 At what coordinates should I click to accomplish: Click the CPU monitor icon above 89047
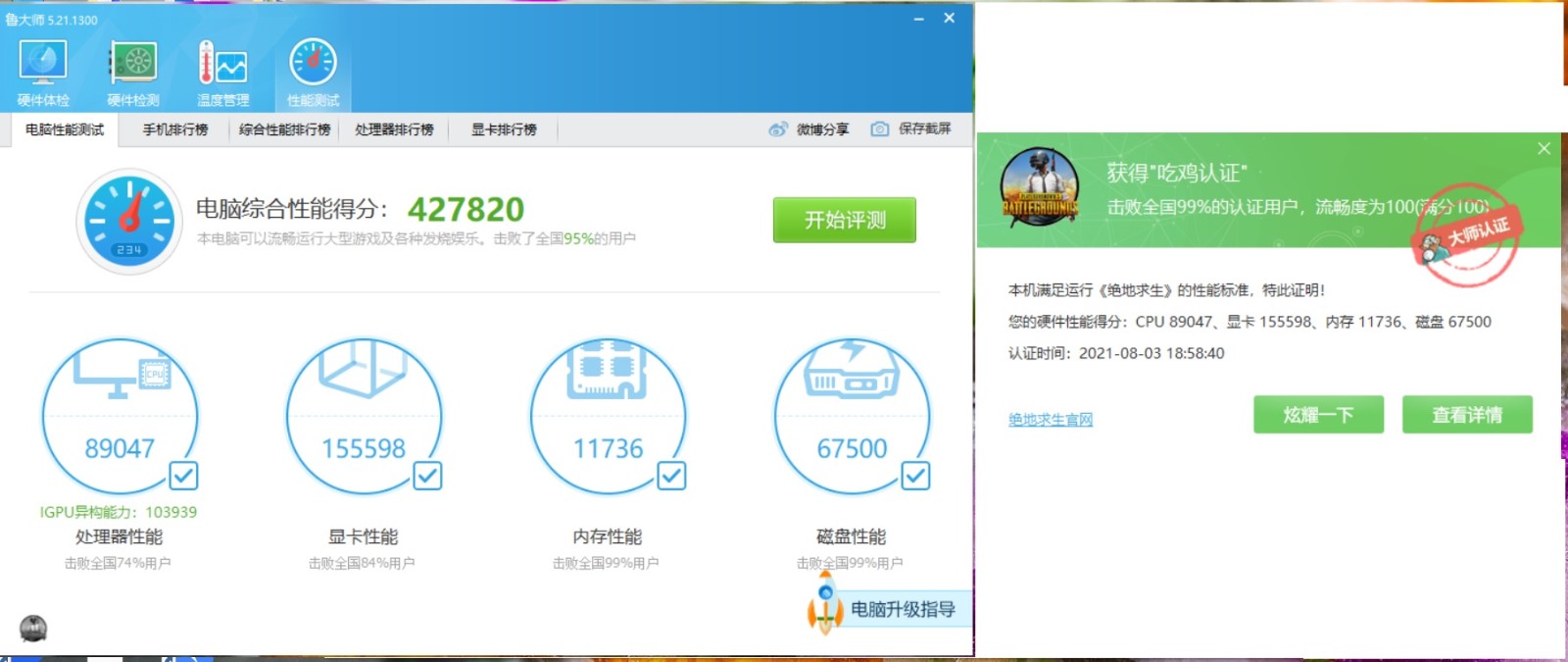click(122, 375)
